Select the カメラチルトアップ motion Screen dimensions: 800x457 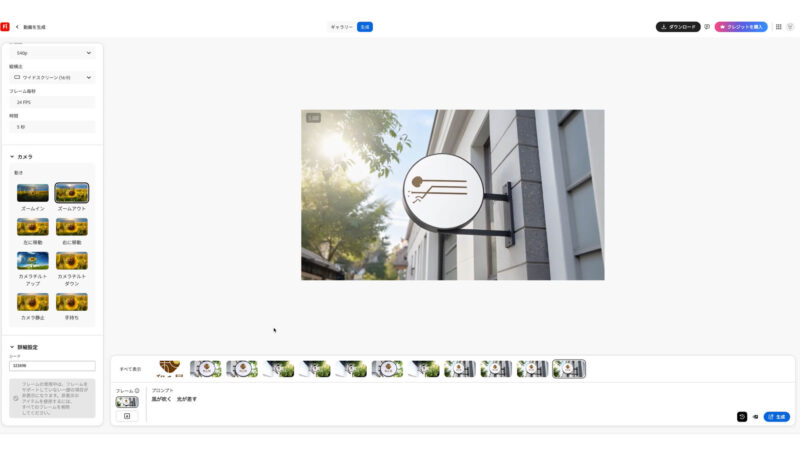point(33,261)
